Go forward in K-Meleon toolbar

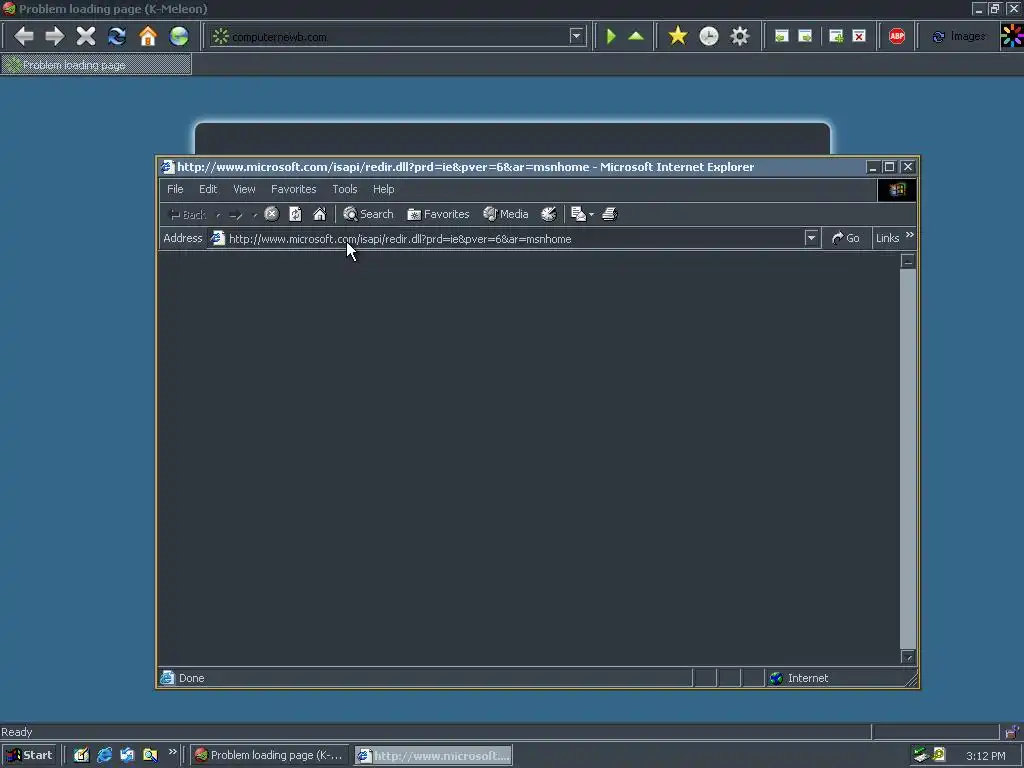[x=55, y=36]
